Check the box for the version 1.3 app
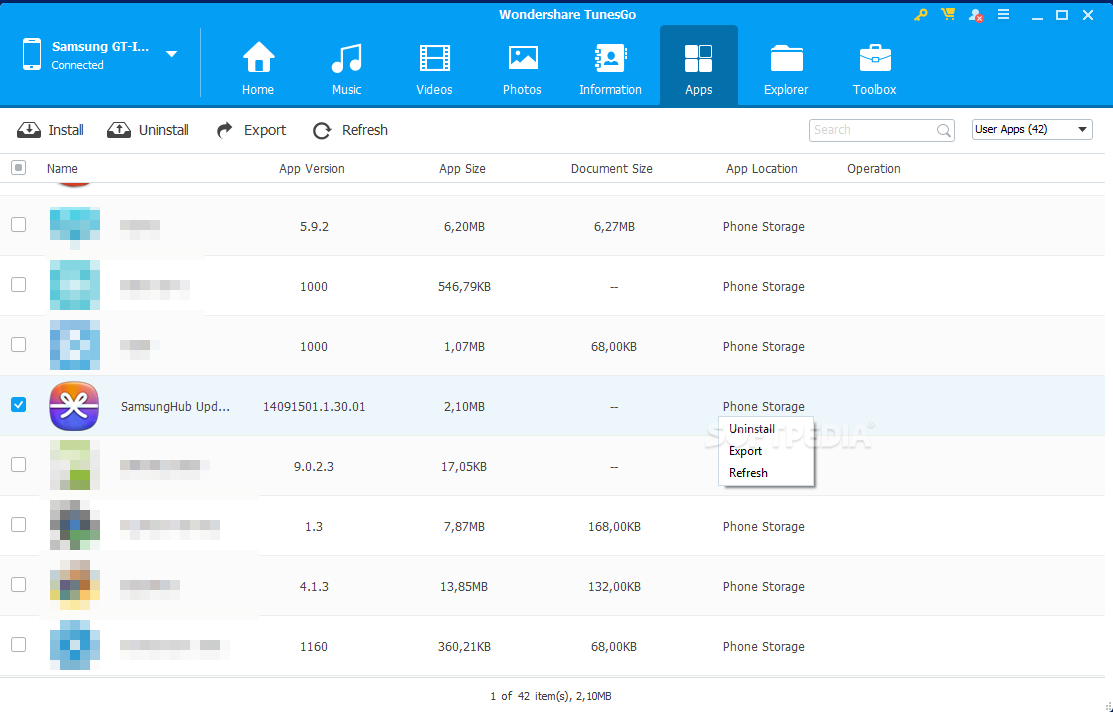Image resolution: width=1113 pixels, height=712 pixels. (x=18, y=525)
